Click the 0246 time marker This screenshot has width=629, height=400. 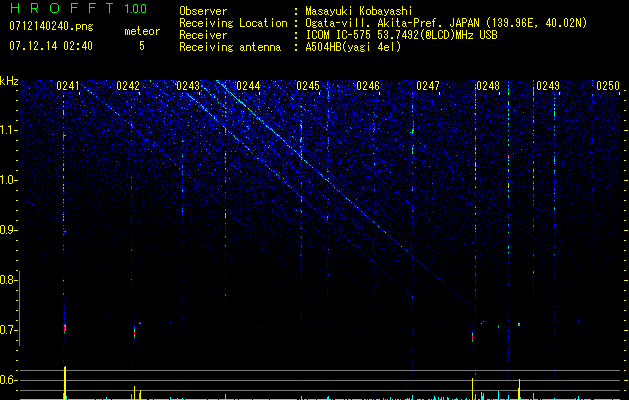coord(368,85)
